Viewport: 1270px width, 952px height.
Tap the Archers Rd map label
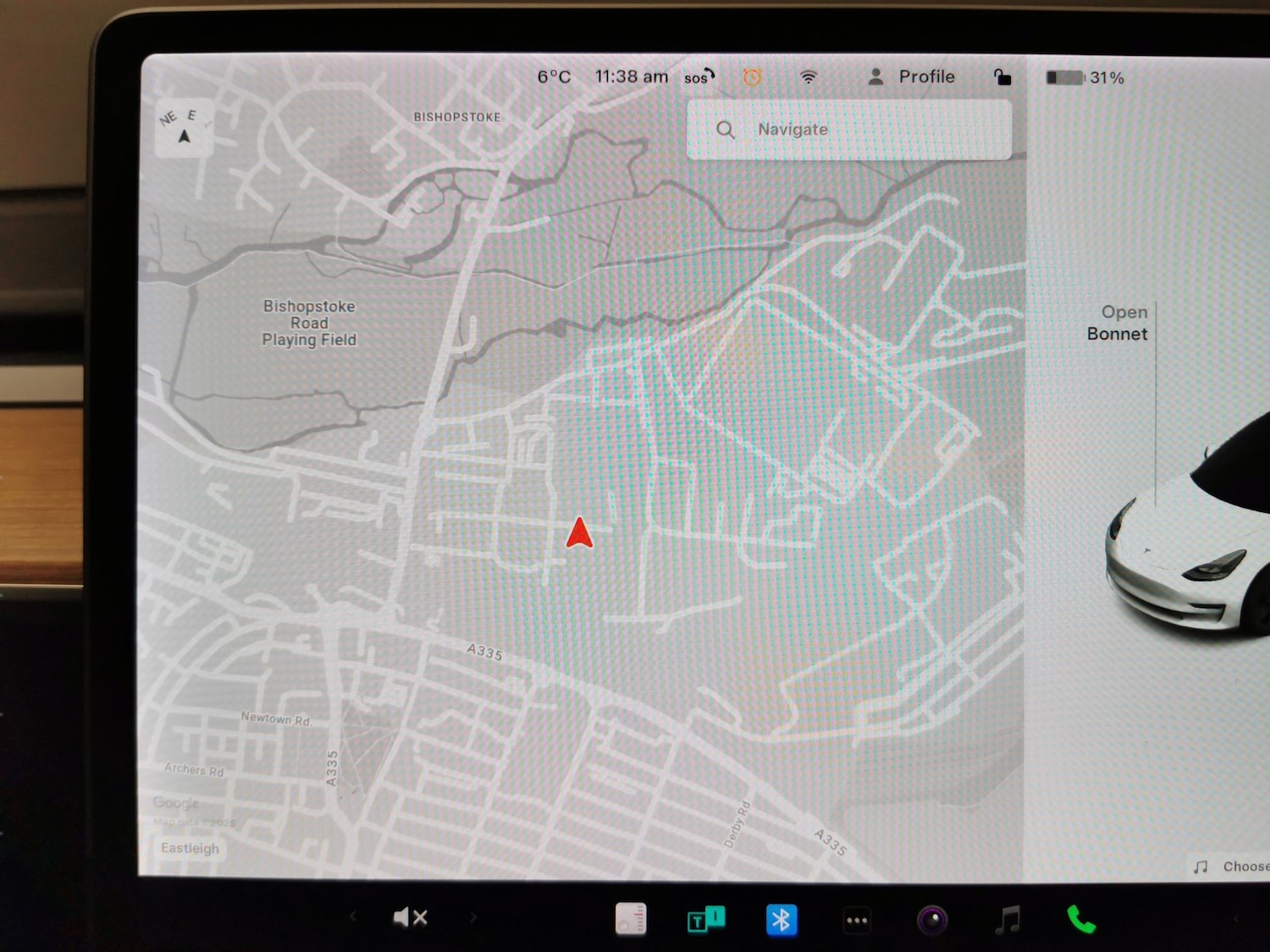194,769
